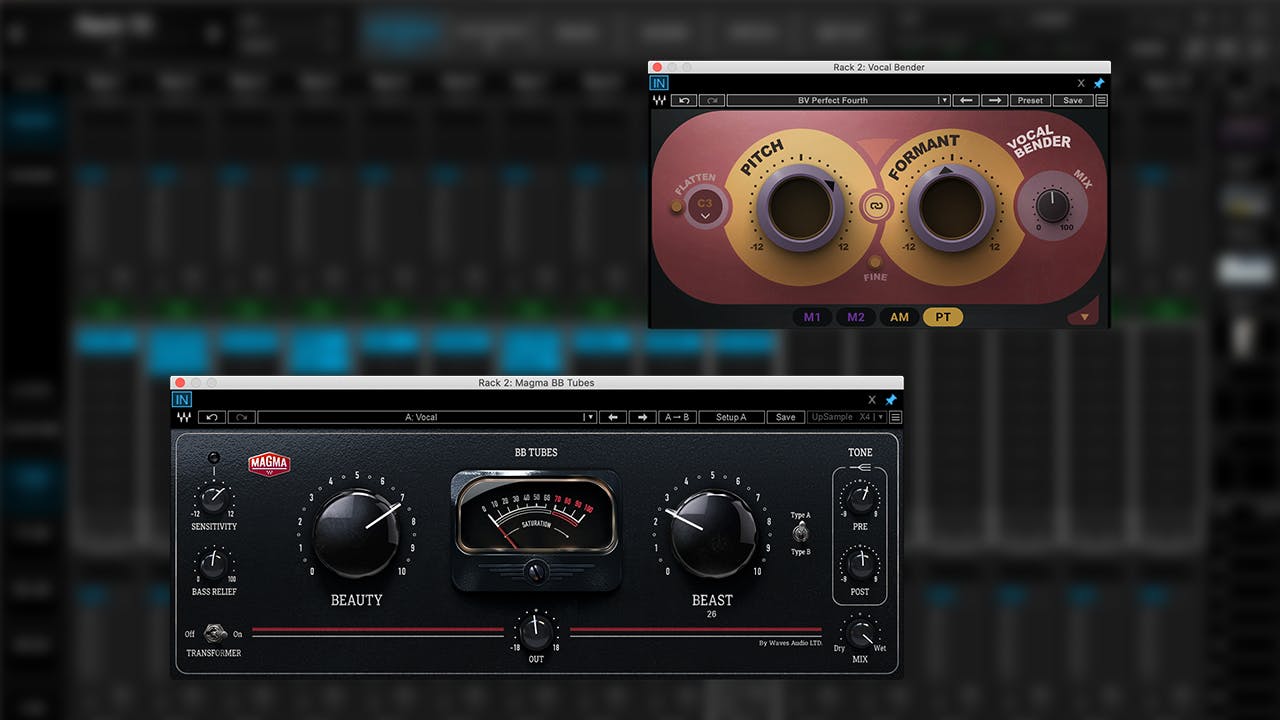Image resolution: width=1280 pixels, height=720 pixels.
Task: Save the current Vocal Bender preset
Action: pos(1071,100)
